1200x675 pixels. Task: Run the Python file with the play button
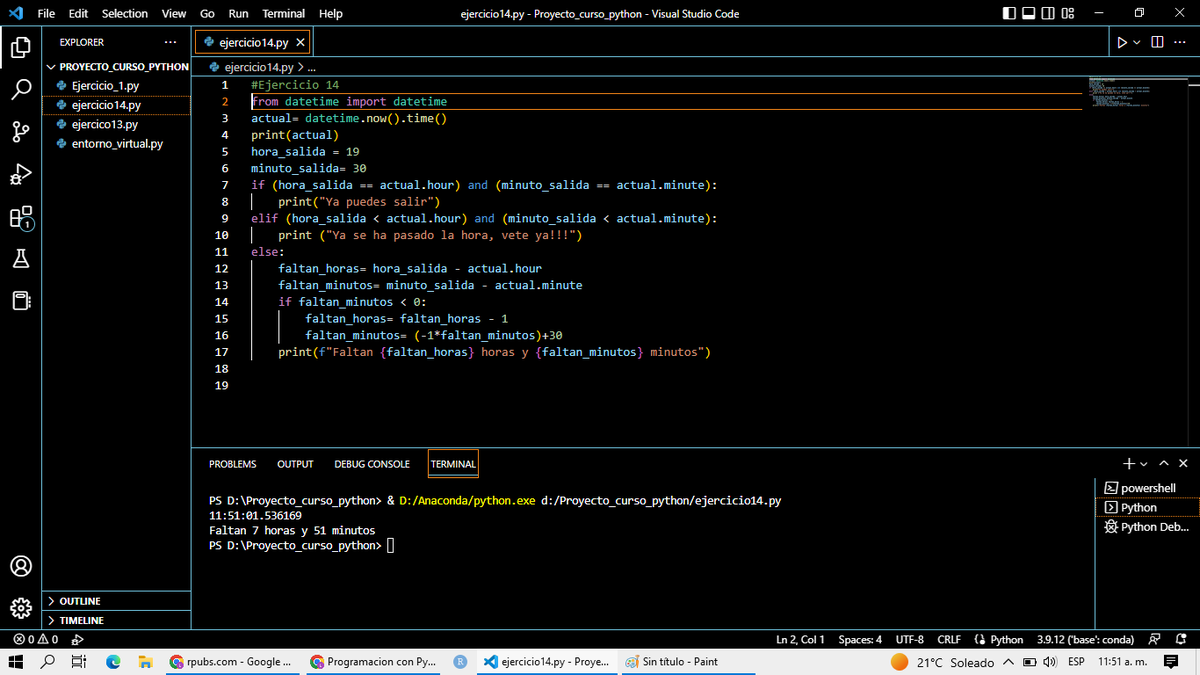click(x=1121, y=41)
